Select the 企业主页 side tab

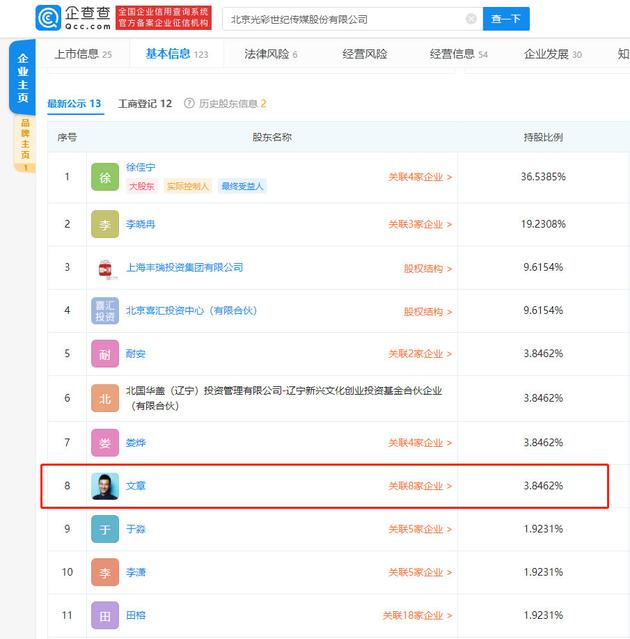(23, 77)
